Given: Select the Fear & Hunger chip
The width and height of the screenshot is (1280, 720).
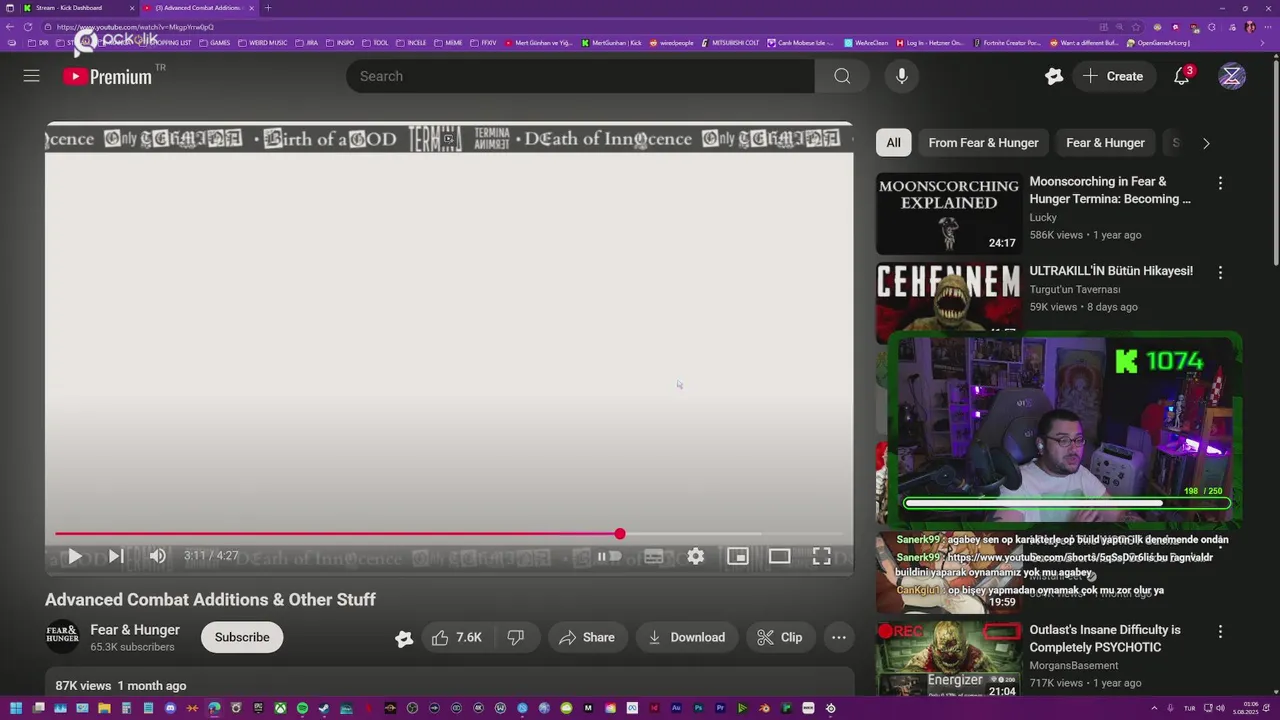Looking at the screenshot, I should [x=1105, y=143].
